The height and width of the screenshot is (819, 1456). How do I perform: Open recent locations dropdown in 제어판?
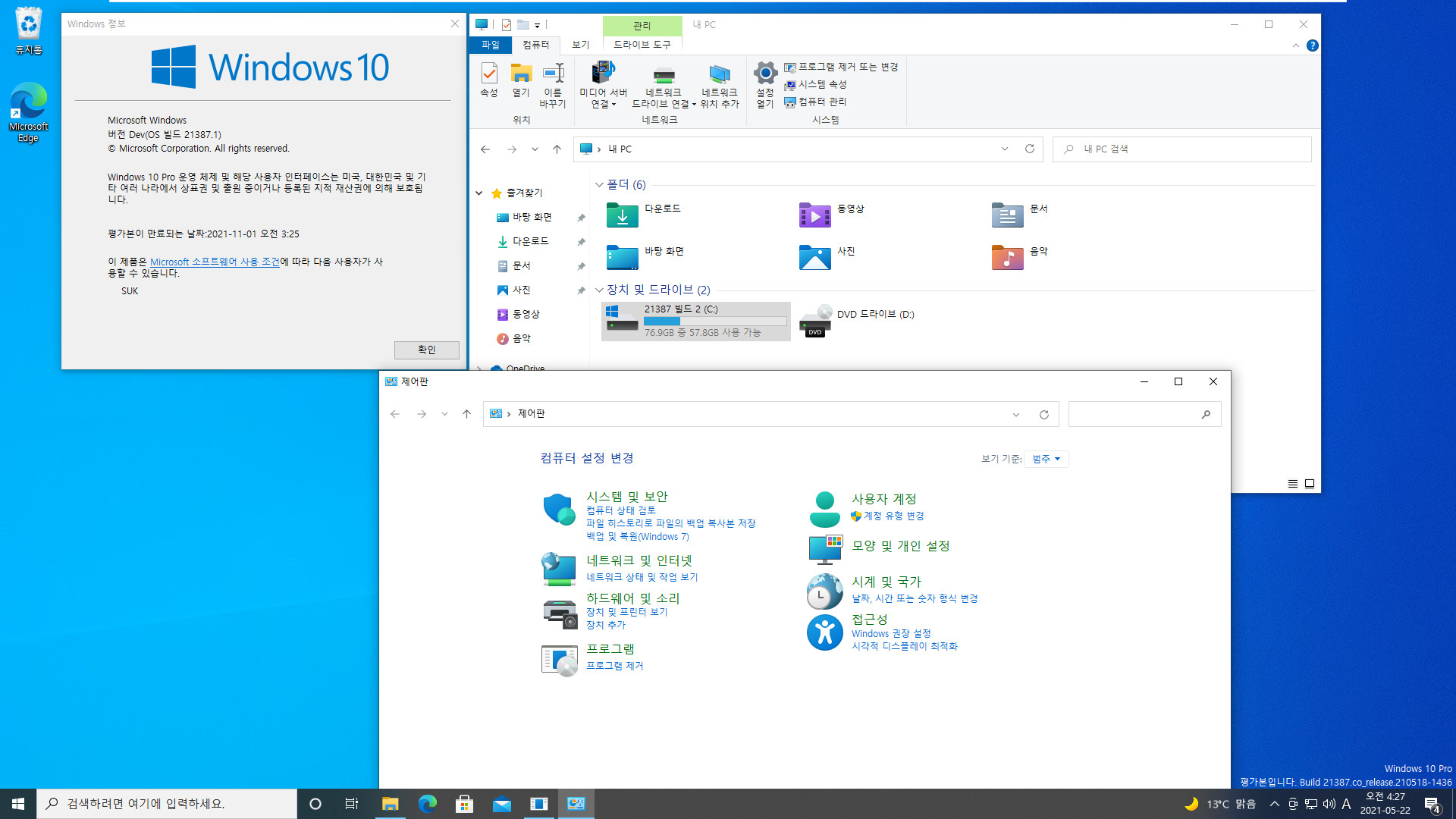pos(444,414)
